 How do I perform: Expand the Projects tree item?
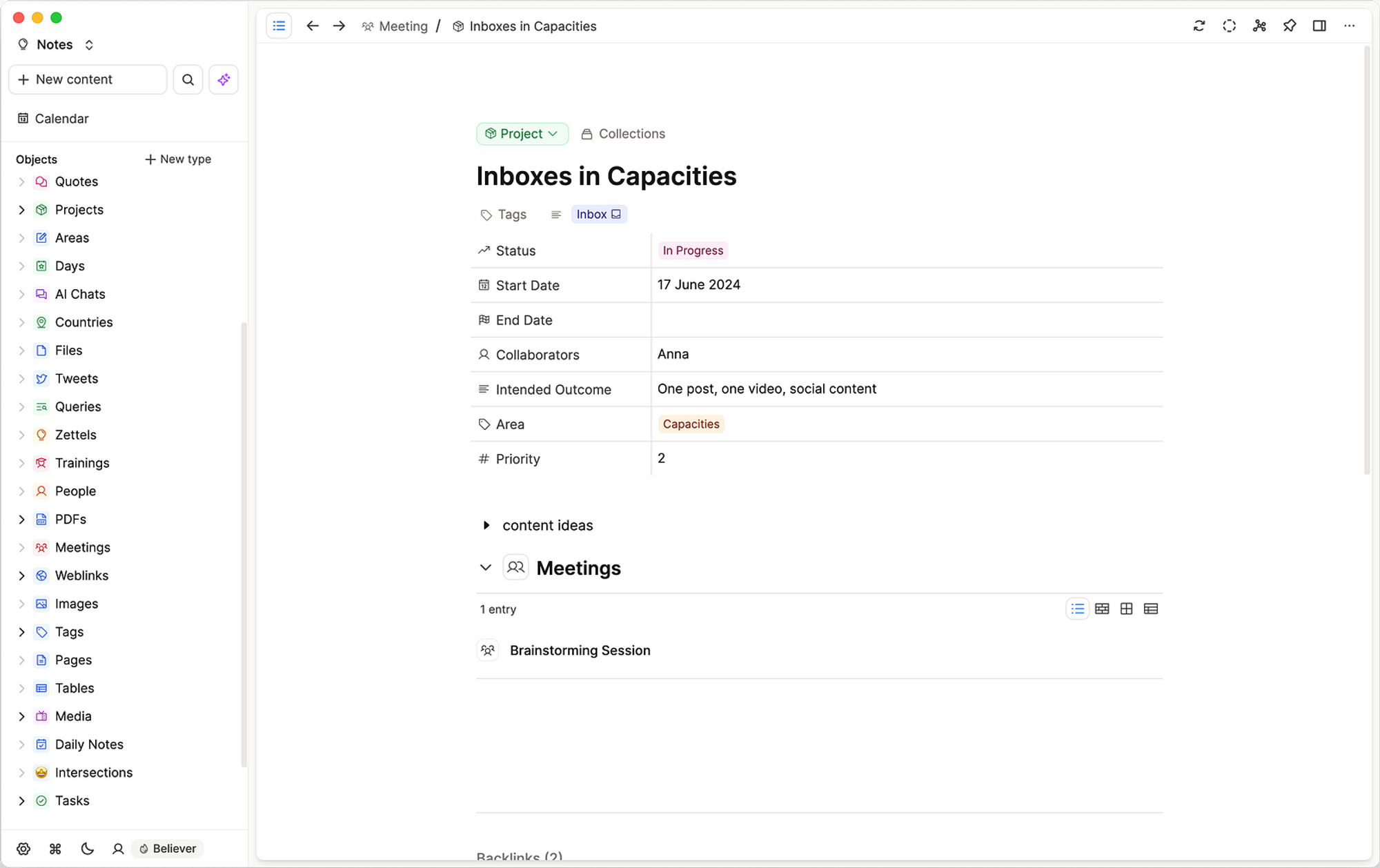point(21,210)
